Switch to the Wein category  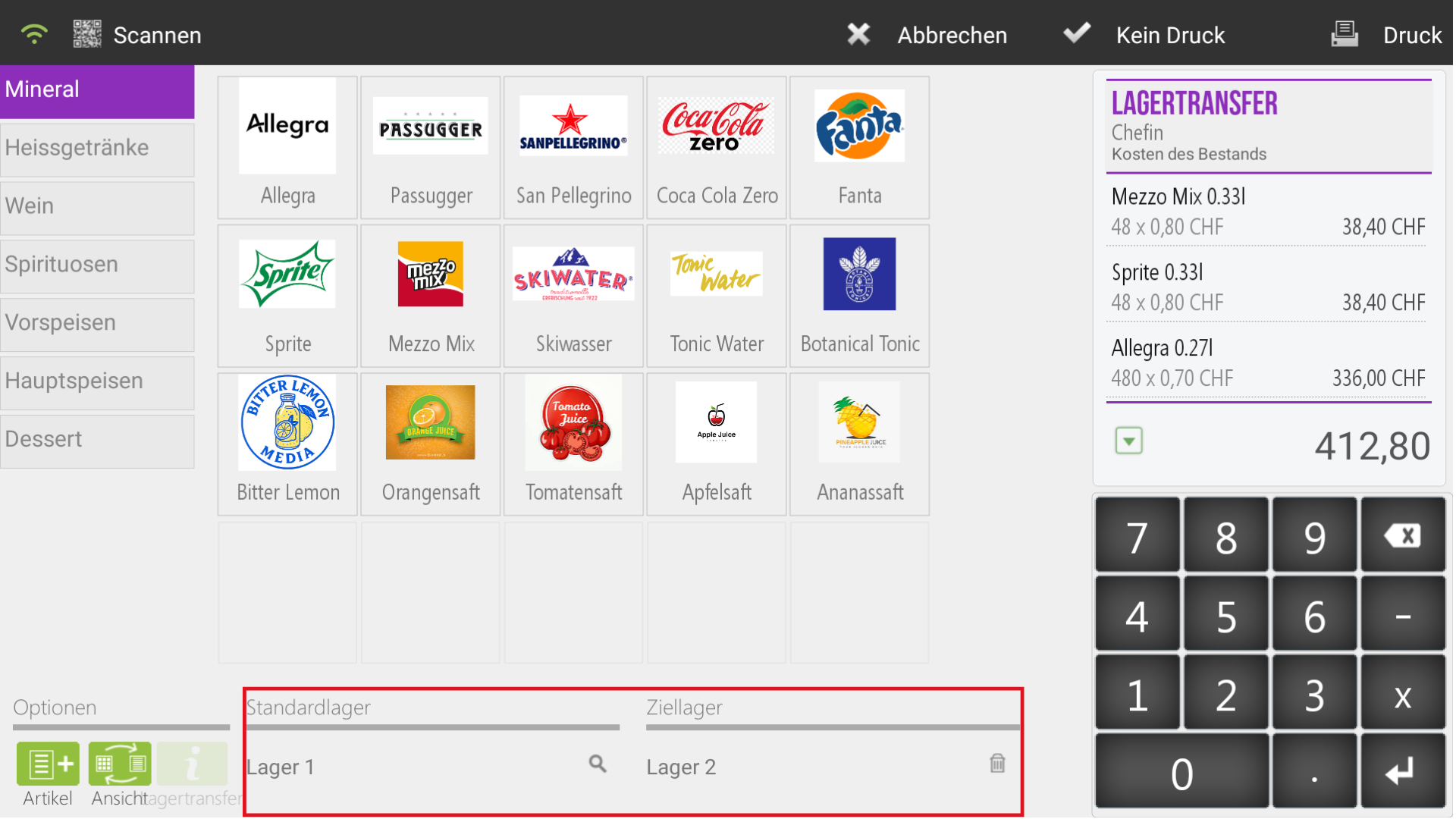click(97, 208)
